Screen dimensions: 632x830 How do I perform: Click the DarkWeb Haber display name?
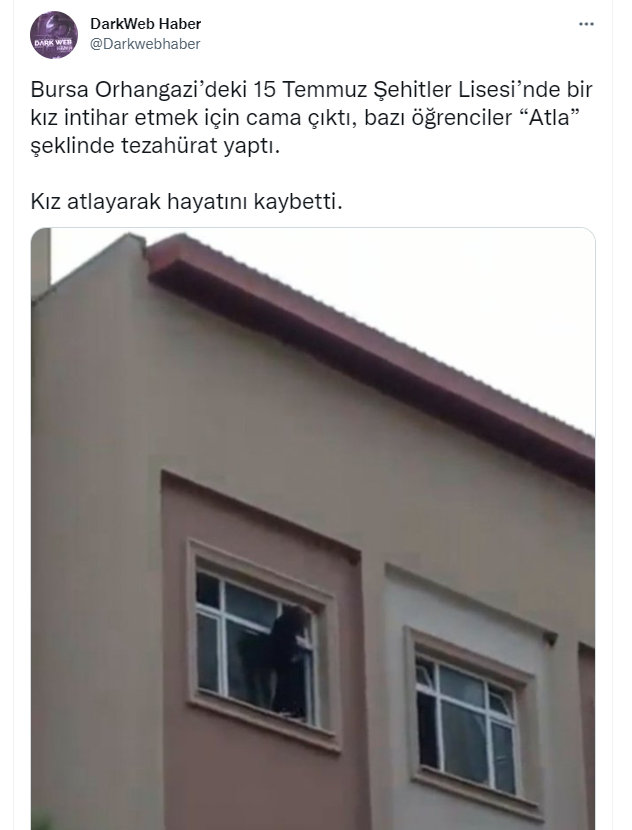coord(146,24)
